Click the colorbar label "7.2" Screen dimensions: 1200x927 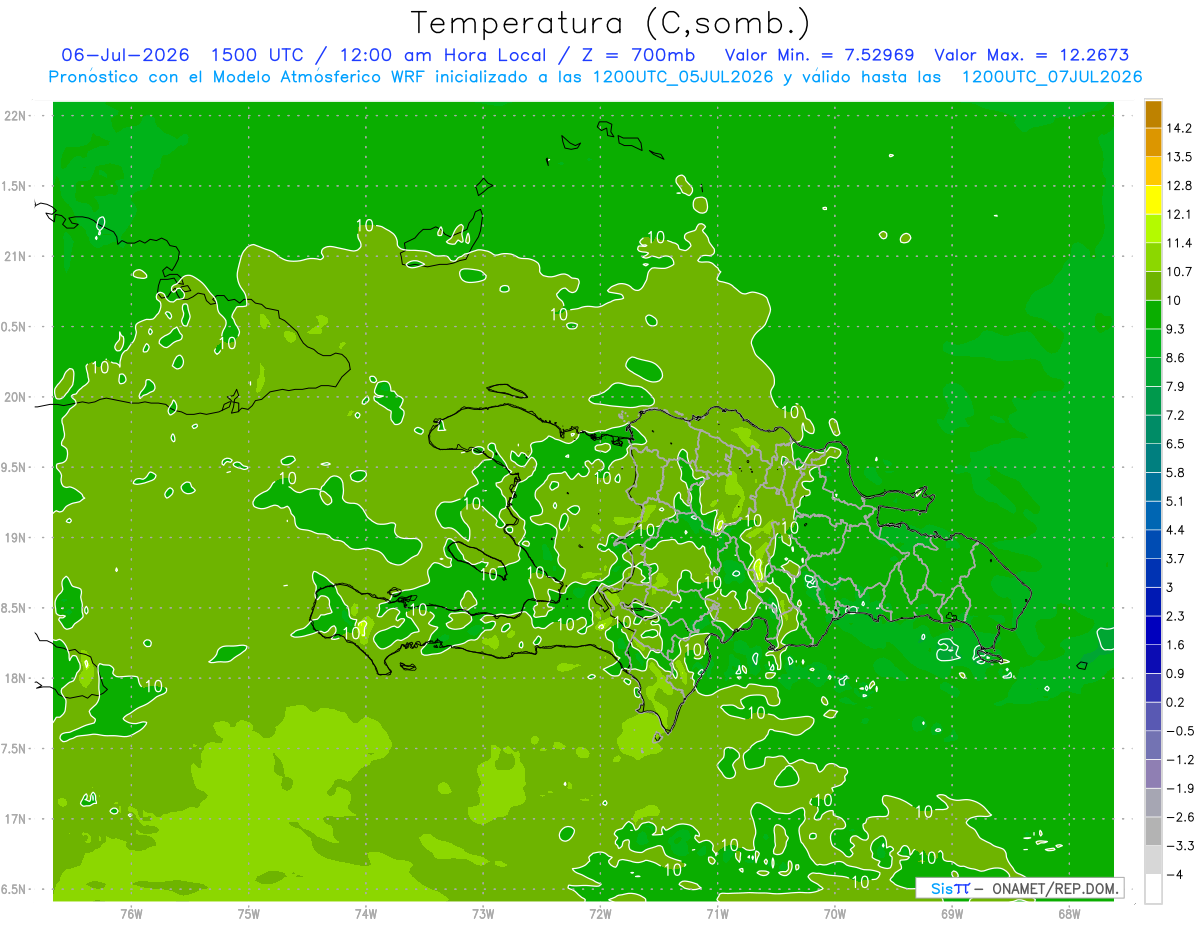tap(1176, 415)
